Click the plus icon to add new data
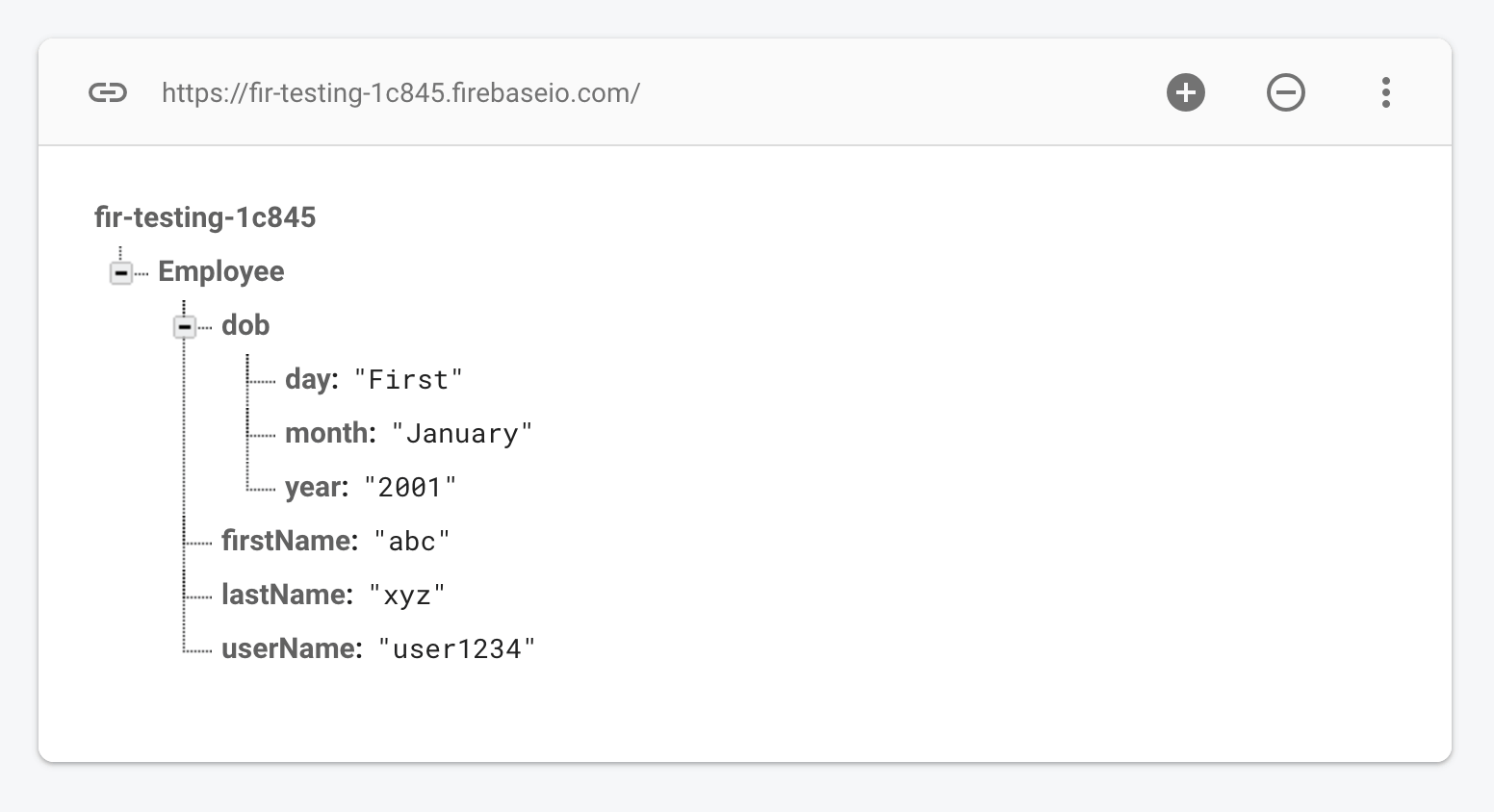The height and width of the screenshot is (812, 1494). pos(1186,92)
